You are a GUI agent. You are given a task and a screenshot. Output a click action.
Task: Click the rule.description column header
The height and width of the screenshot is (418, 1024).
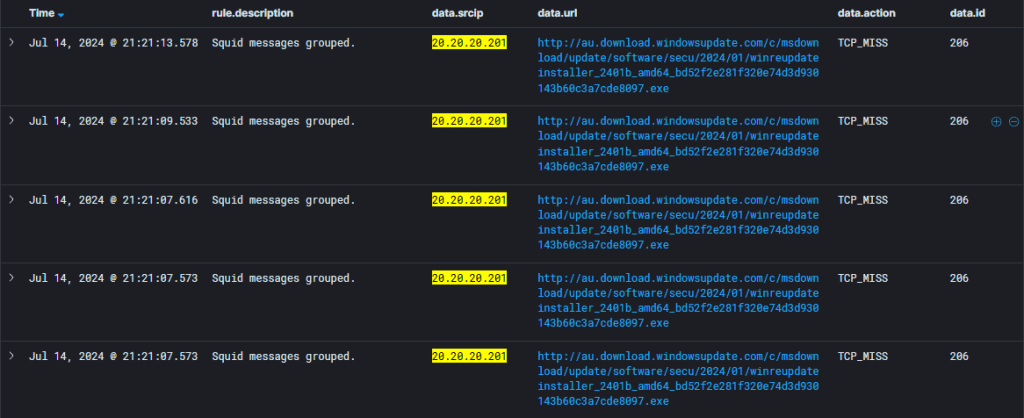point(253,14)
